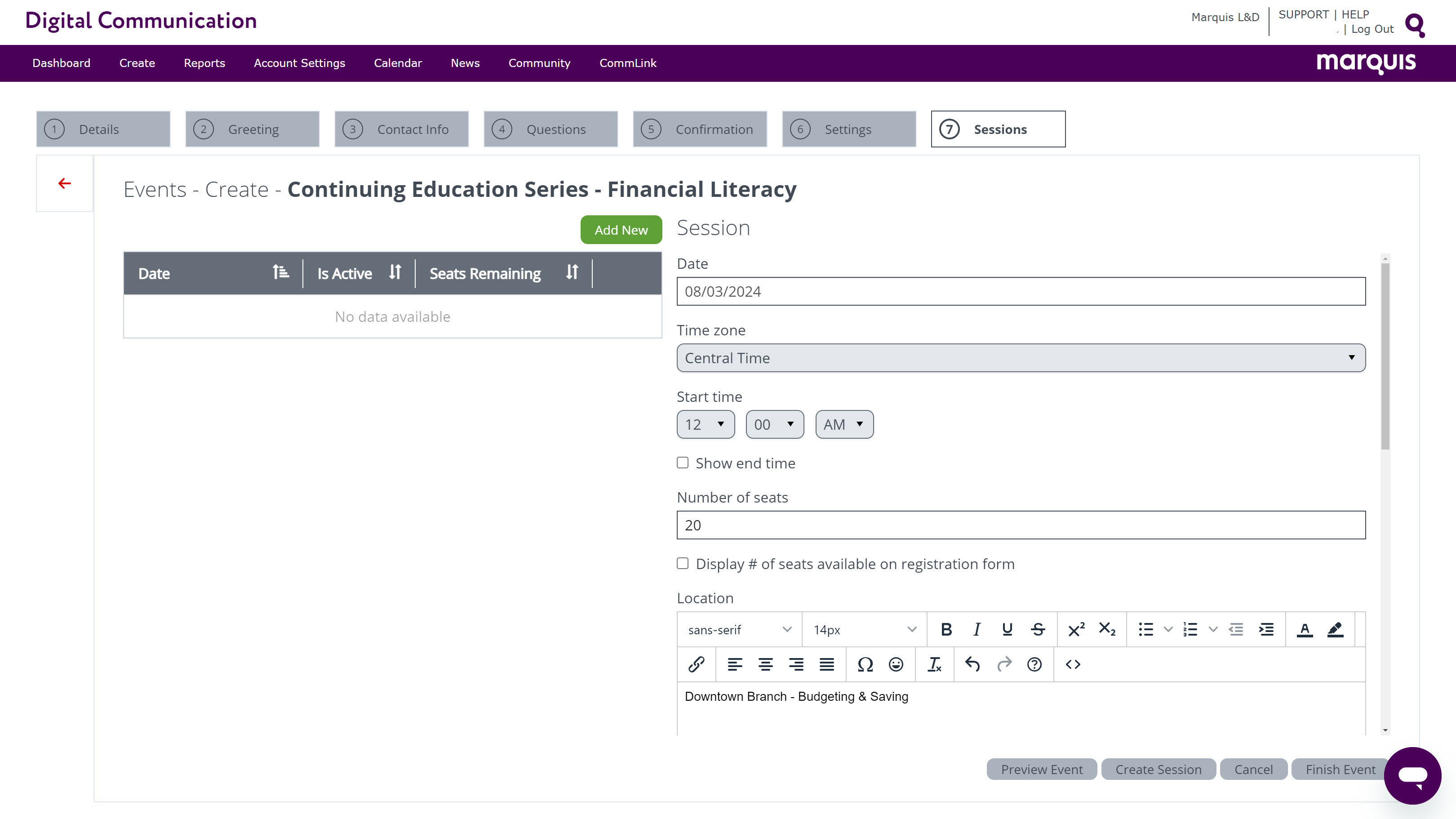Open special characters Omega icon

pyautogui.click(x=865, y=664)
